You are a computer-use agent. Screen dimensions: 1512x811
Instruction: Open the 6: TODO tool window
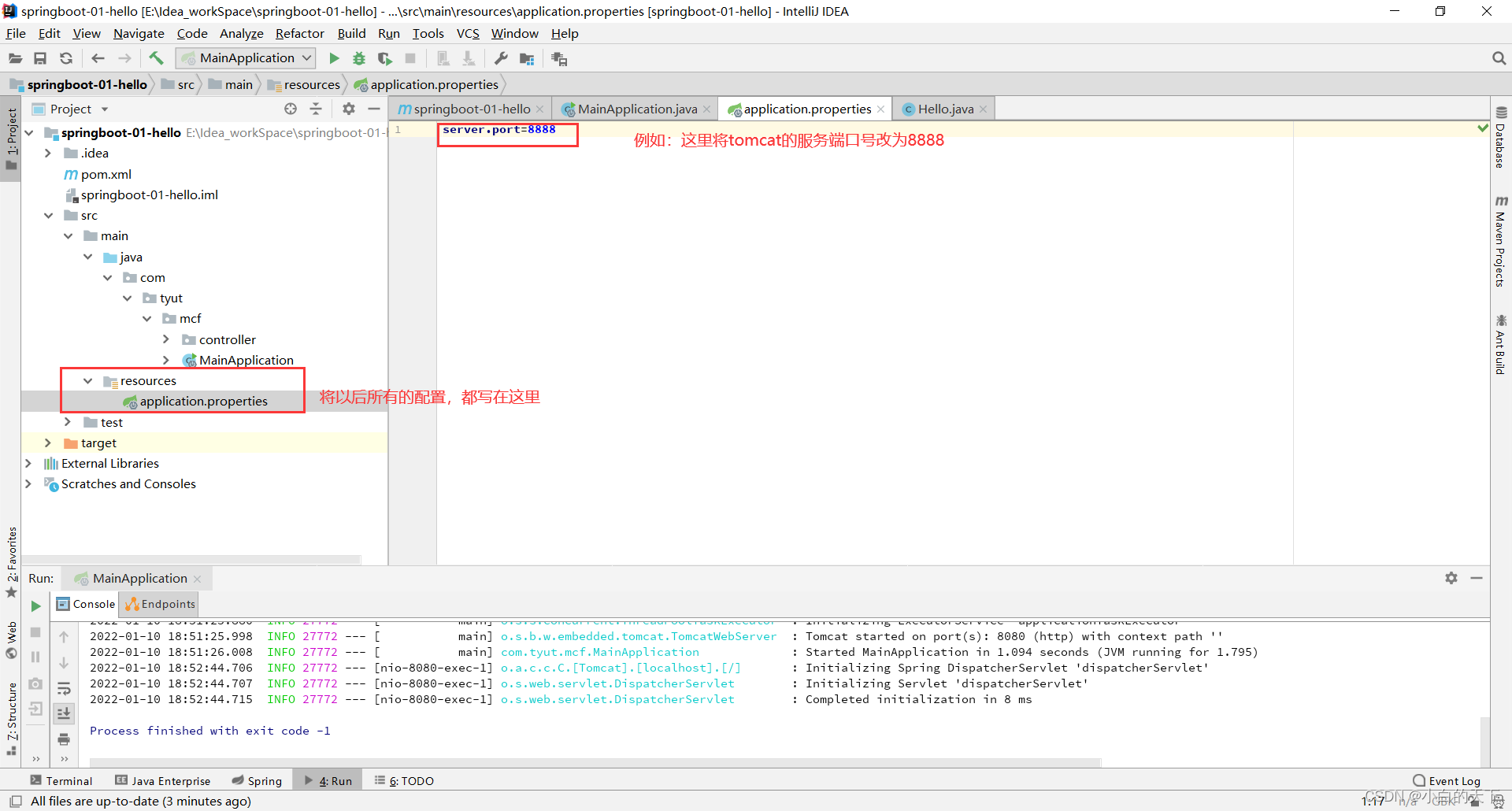click(404, 780)
